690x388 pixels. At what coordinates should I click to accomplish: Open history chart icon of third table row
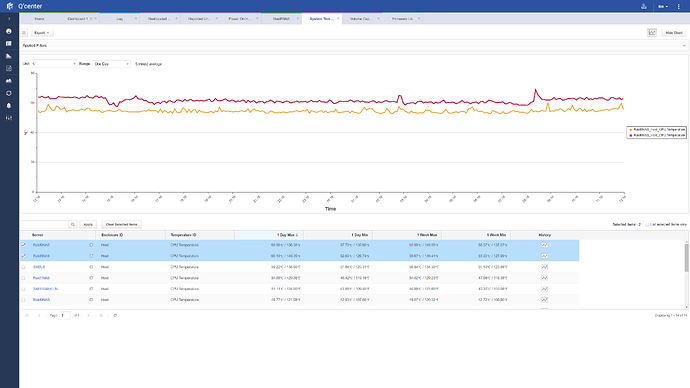coord(544,267)
